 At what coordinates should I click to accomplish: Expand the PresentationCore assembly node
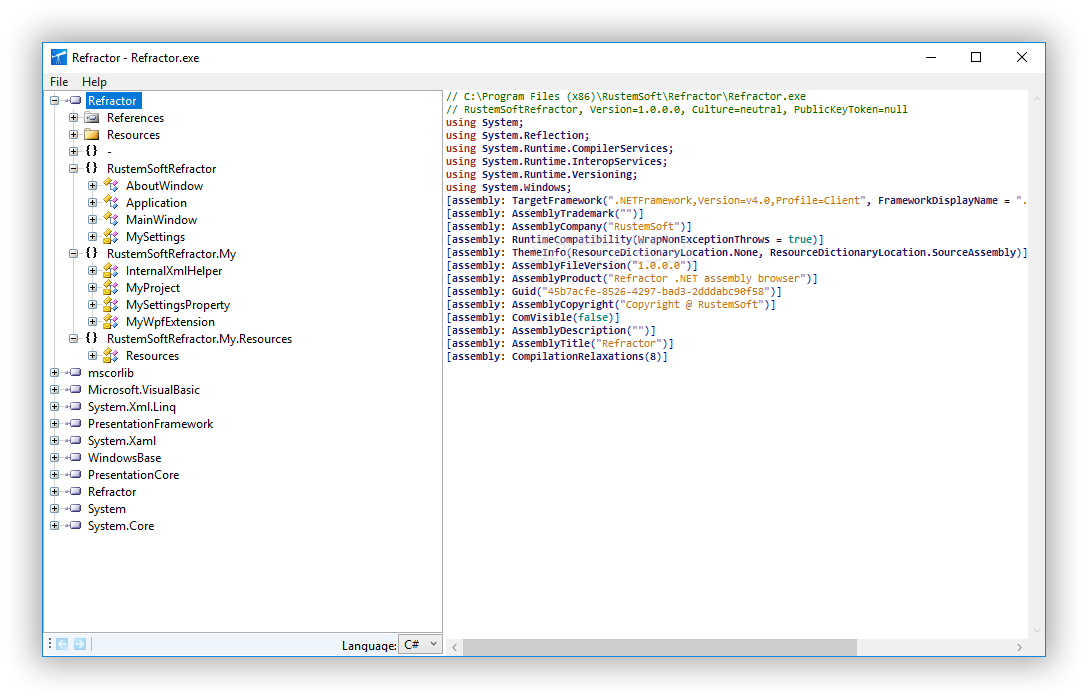55,475
